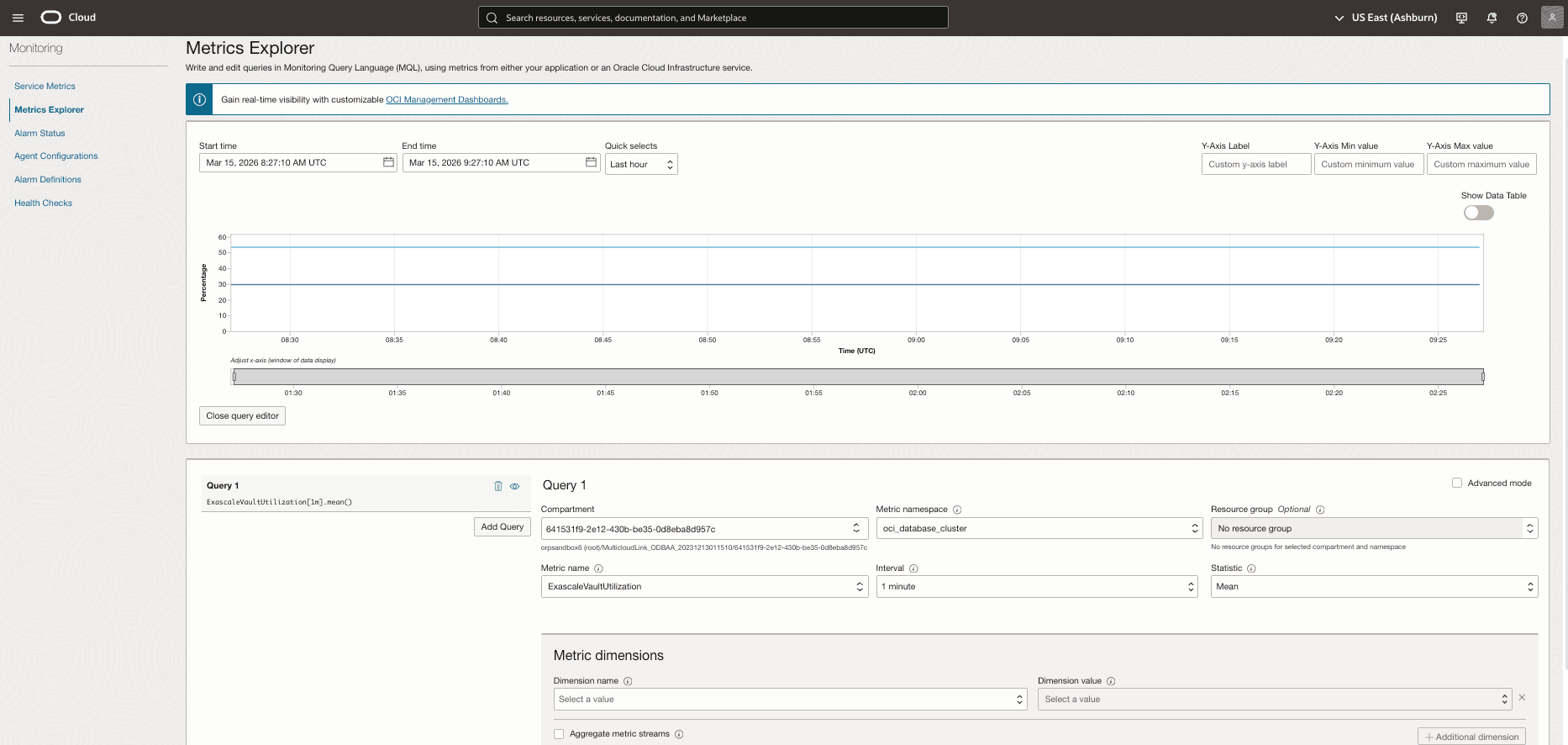Toggle Query 1 visibility eye icon

[515, 486]
